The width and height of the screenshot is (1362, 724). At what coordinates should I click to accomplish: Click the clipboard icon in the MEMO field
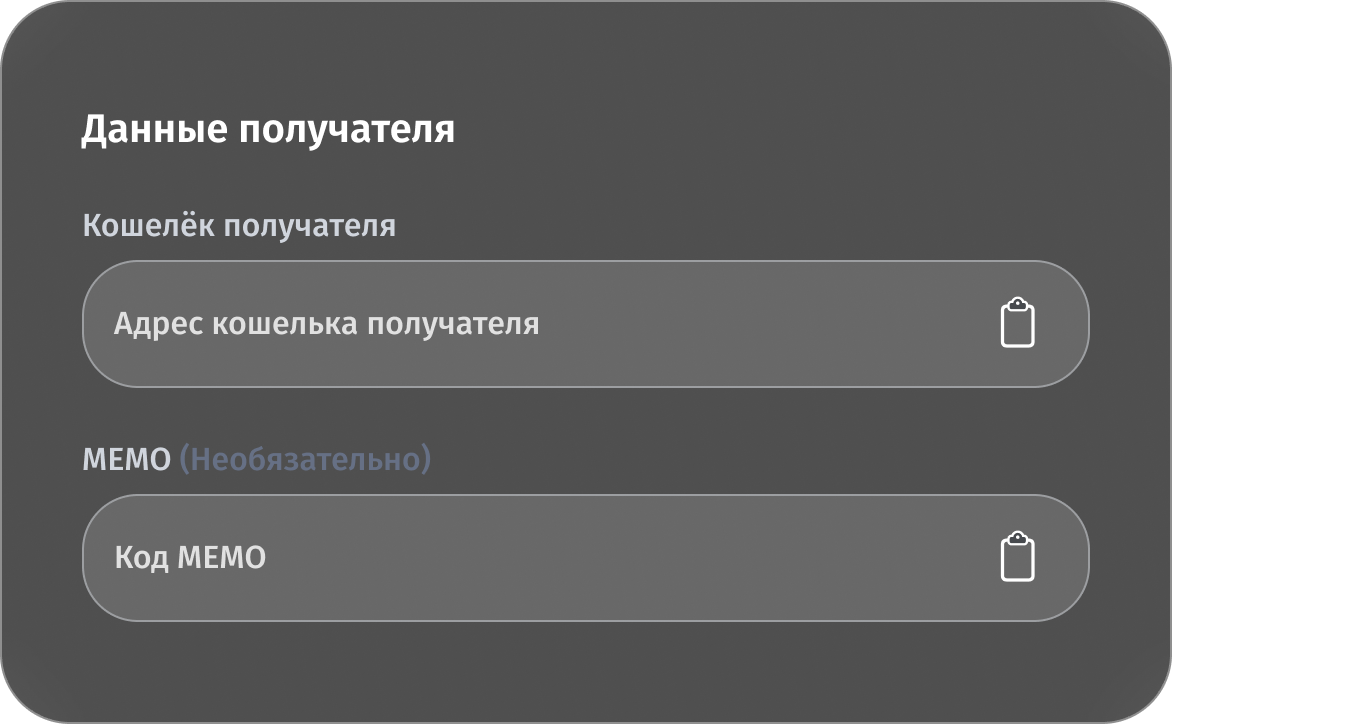(x=1019, y=558)
